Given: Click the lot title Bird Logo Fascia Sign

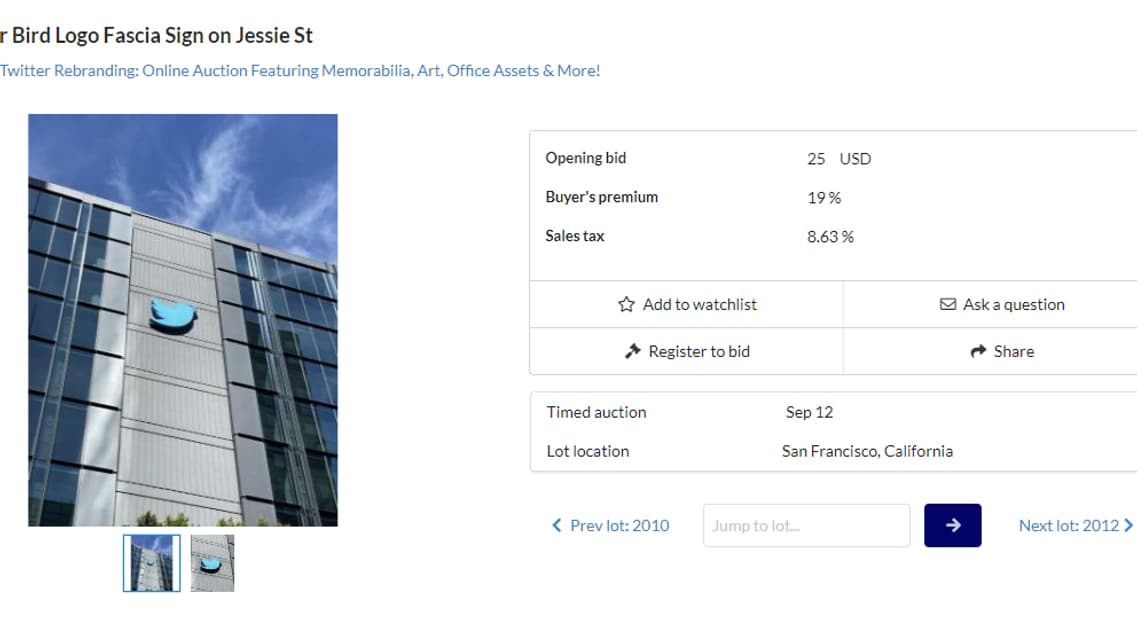Looking at the screenshot, I should tap(156, 35).
